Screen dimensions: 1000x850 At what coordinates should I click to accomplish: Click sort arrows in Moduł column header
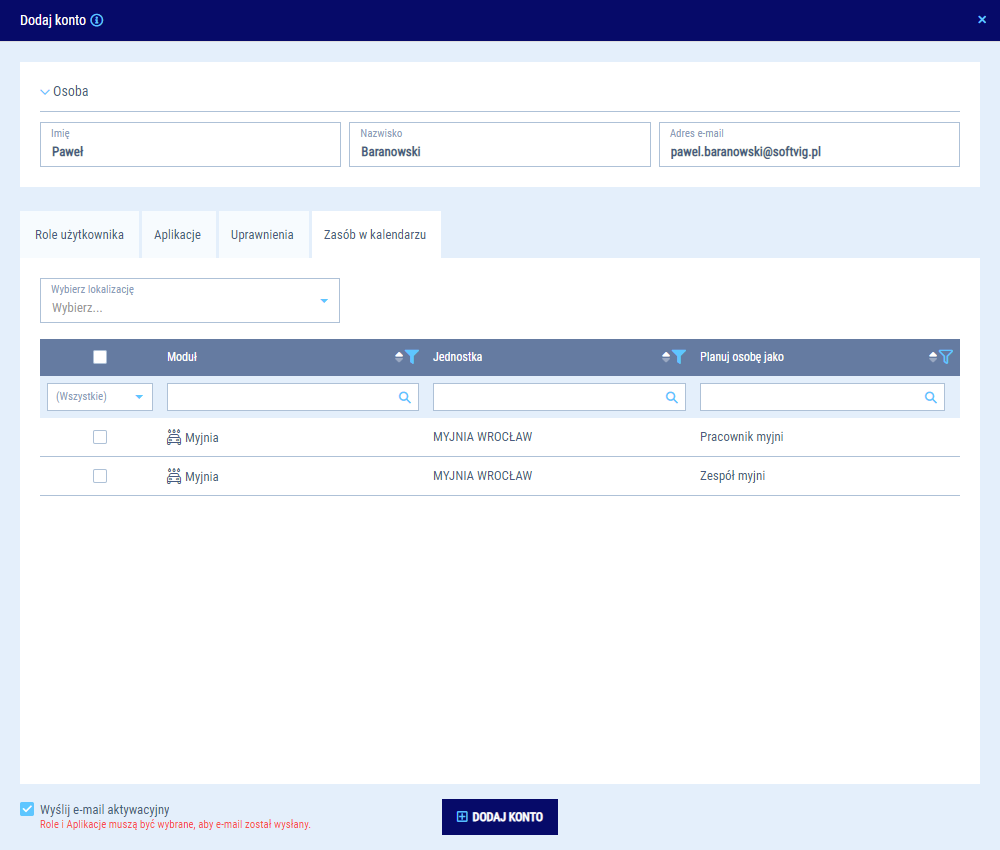[x=399, y=357]
